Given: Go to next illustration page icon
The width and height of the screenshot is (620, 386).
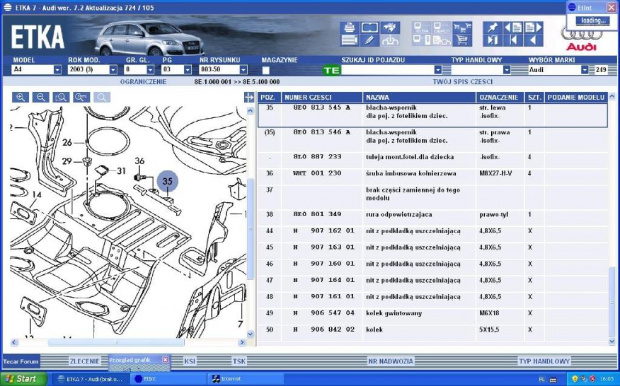Looking at the screenshot, I should point(533,28).
